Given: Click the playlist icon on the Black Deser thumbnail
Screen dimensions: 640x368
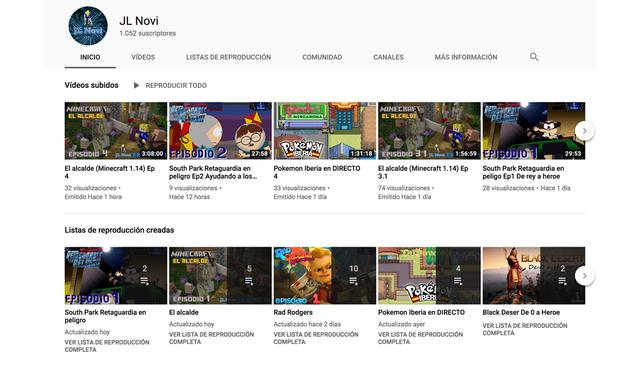Looking at the screenshot, I should [562, 281].
